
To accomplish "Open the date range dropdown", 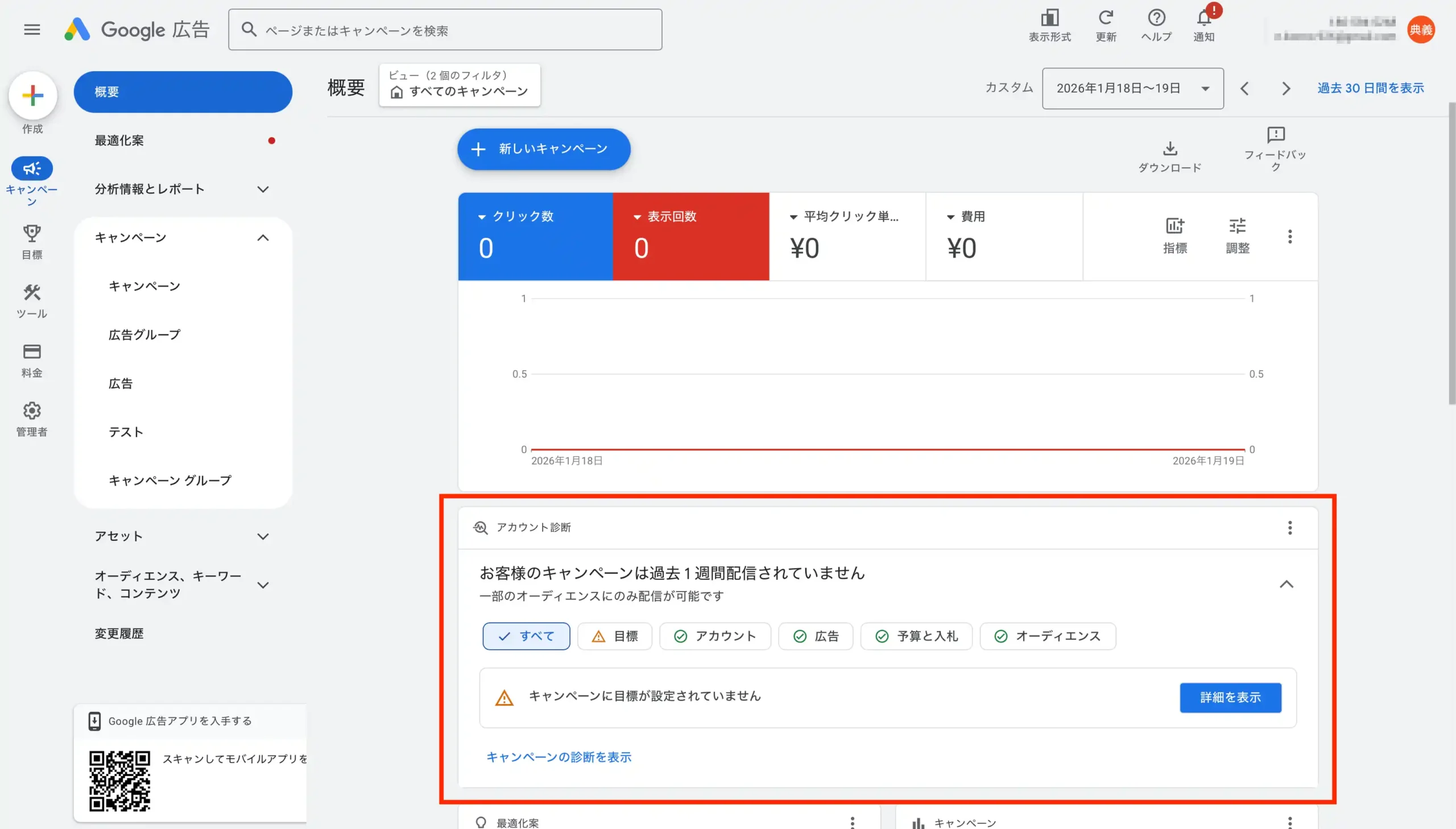I will click(x=1132, y=88).
